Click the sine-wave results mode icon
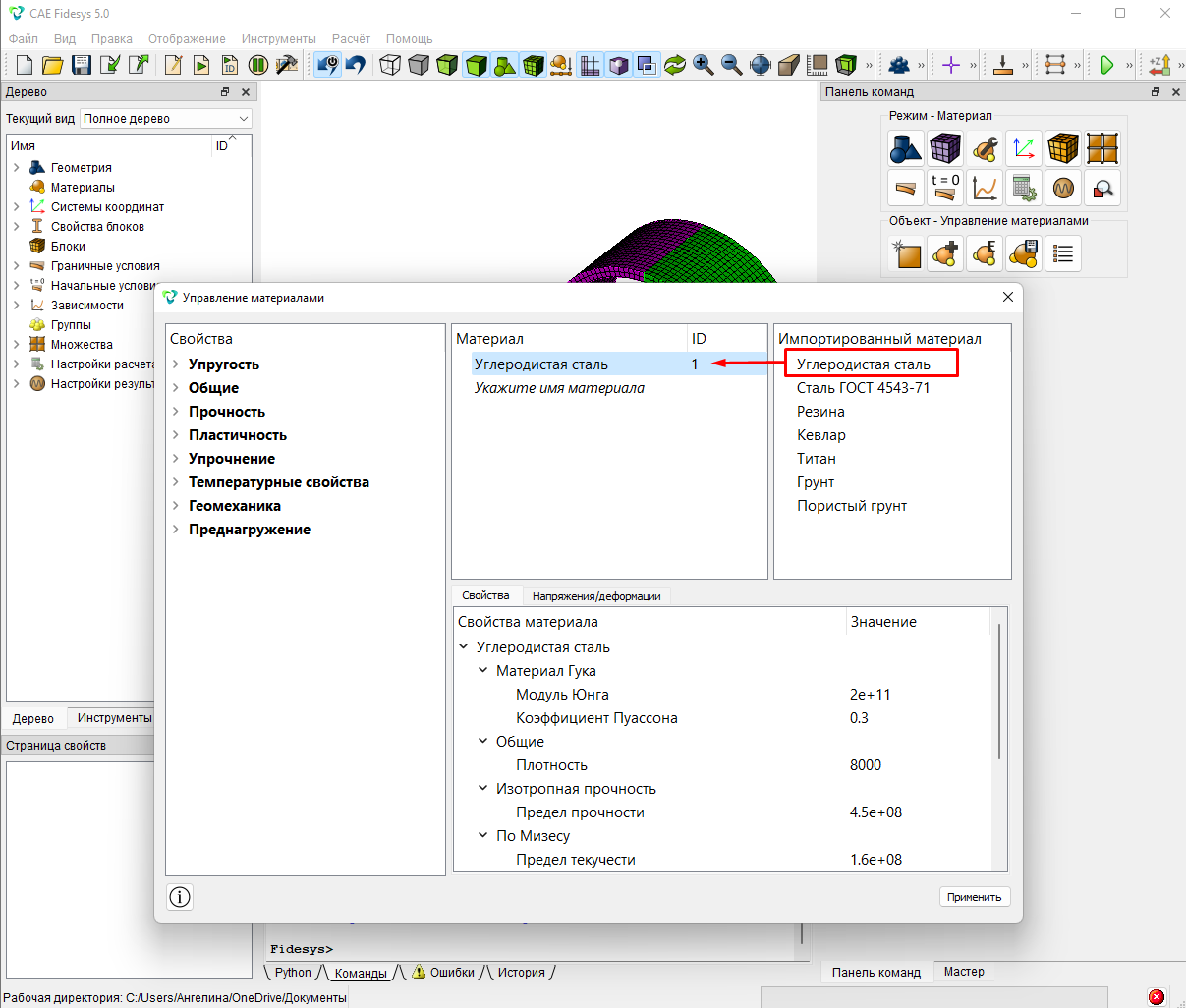The height and width of the screenshot is (1008, 1186). pyautogui.click(x=1063, y=188)
